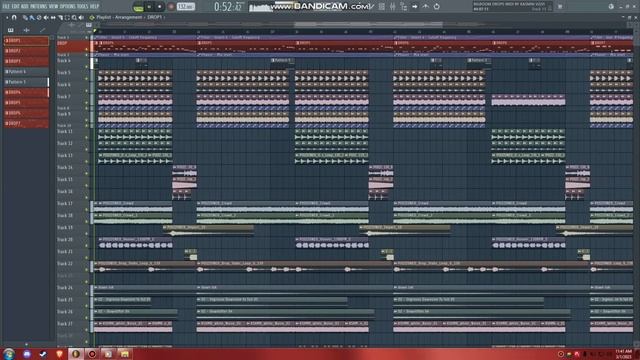Toggle pattern/song mode switch
This screenshot has height=360, width=640.
(138, 7)
